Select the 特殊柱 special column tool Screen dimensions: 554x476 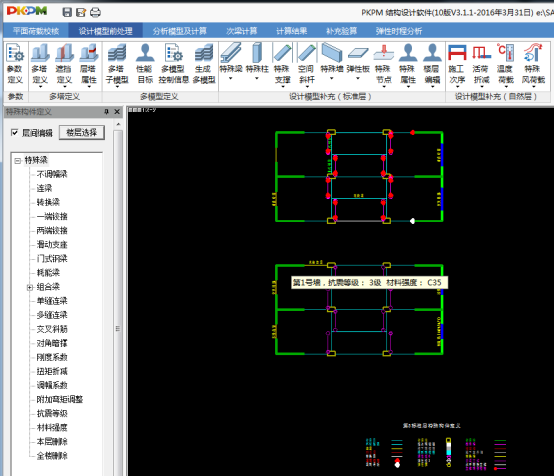pos(257,62)
